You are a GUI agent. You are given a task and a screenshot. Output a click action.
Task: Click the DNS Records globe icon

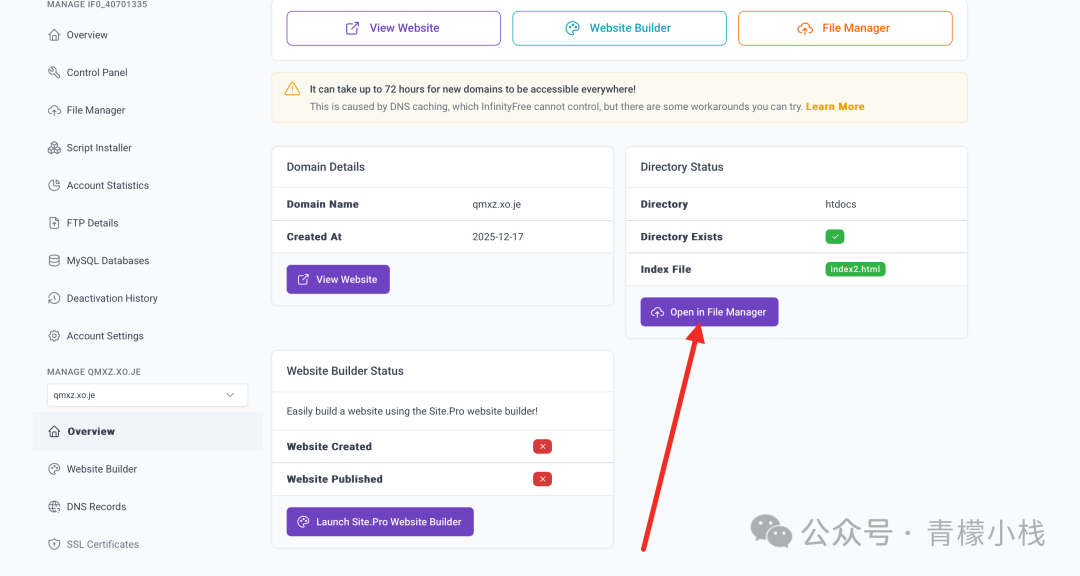tap(54, 507)
